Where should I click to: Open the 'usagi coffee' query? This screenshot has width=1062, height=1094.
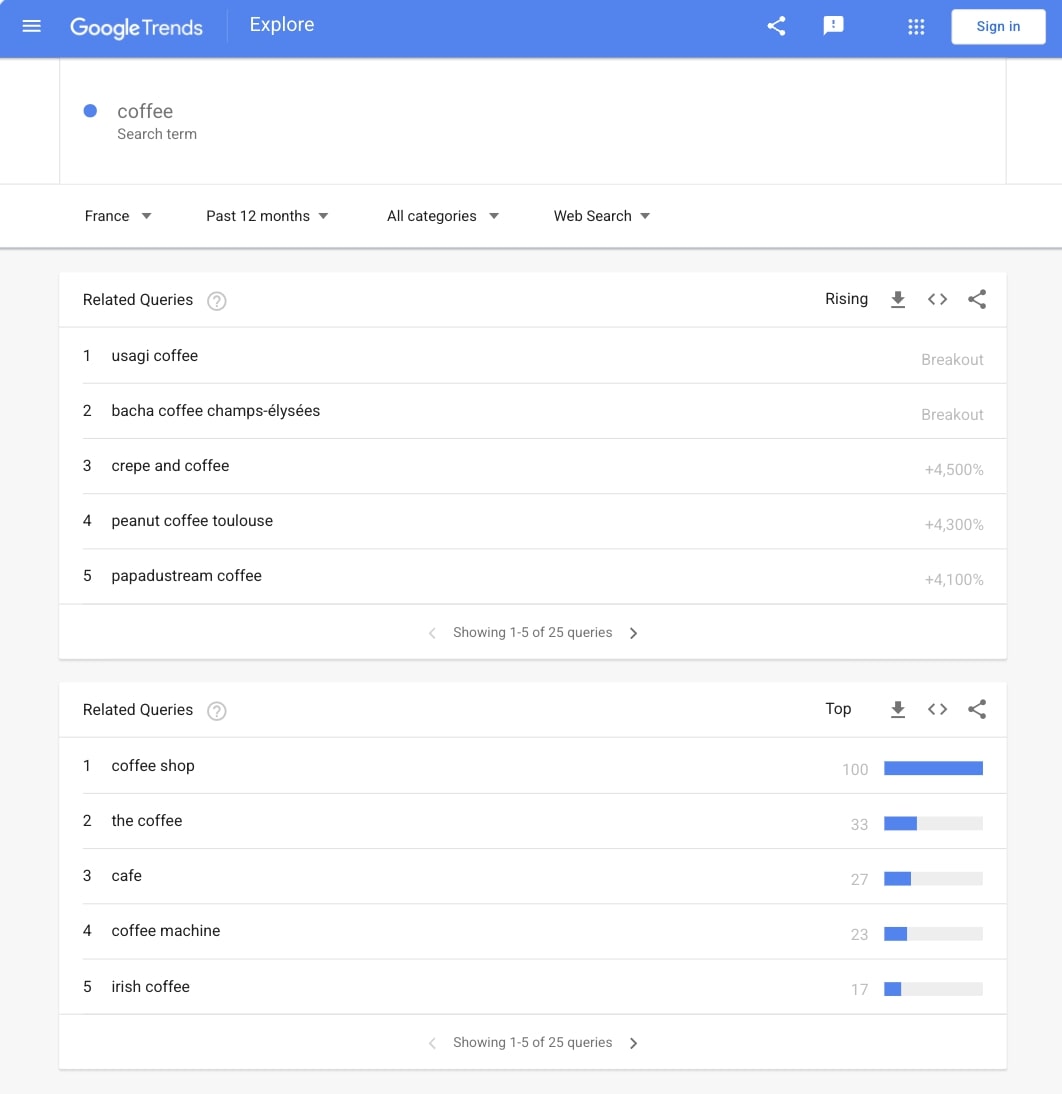(x=155, y=356)
